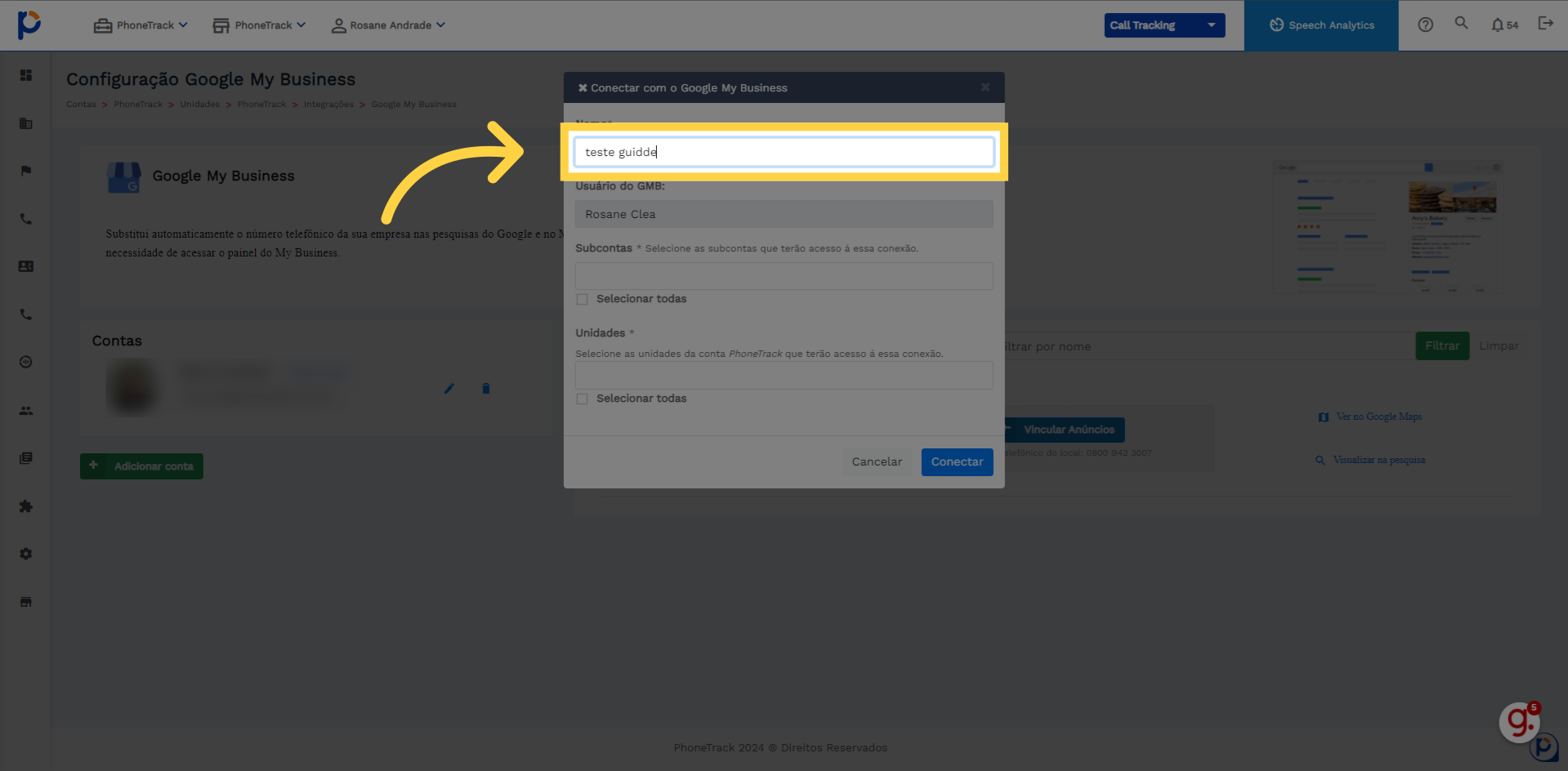Open Ver no Google Maps link
This screenshot has width=1568, height=771.
click(x=1370, y=417)
